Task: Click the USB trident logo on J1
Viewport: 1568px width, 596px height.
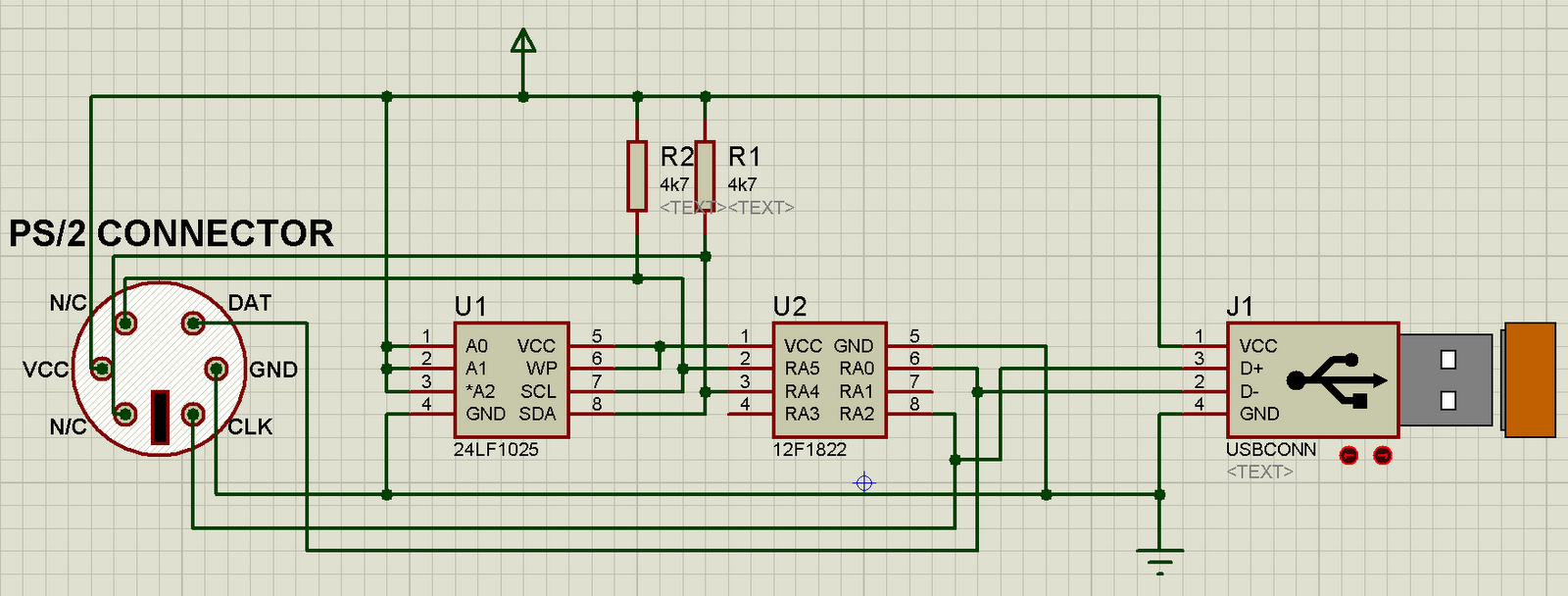Action: click(x=1339, y=380)
